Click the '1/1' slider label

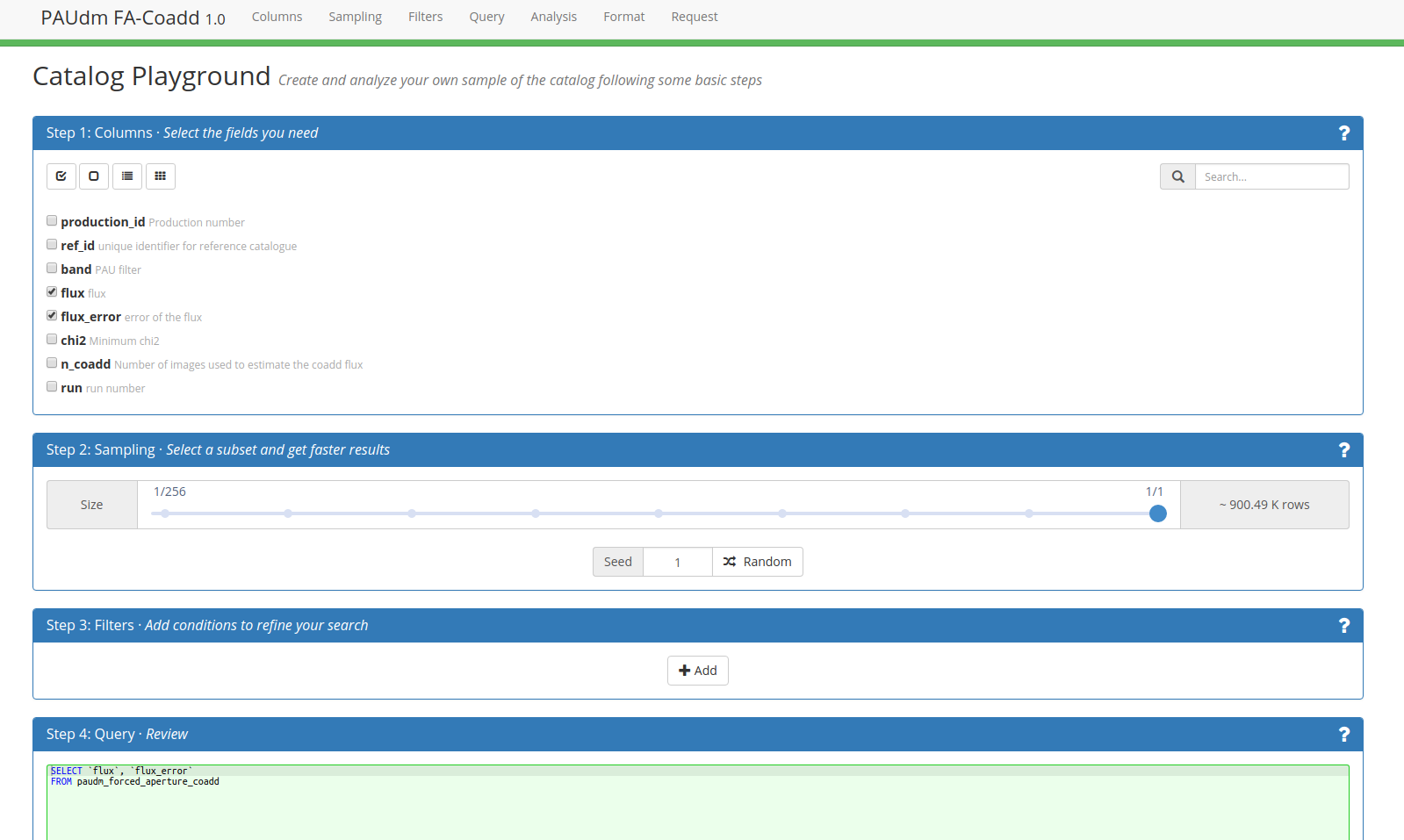1155,492
